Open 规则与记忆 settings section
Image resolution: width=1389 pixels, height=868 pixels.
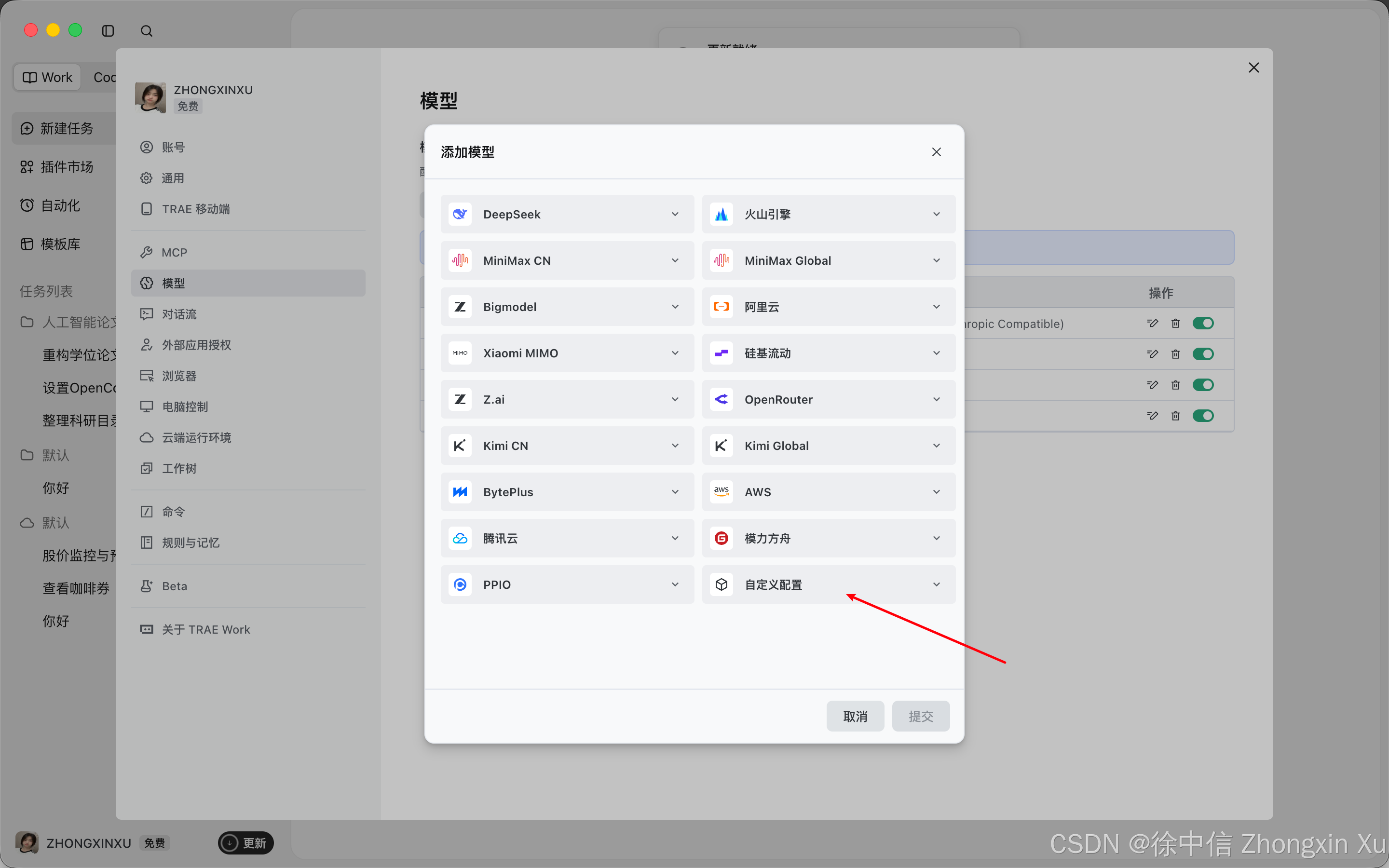click(x=248, y=542)
